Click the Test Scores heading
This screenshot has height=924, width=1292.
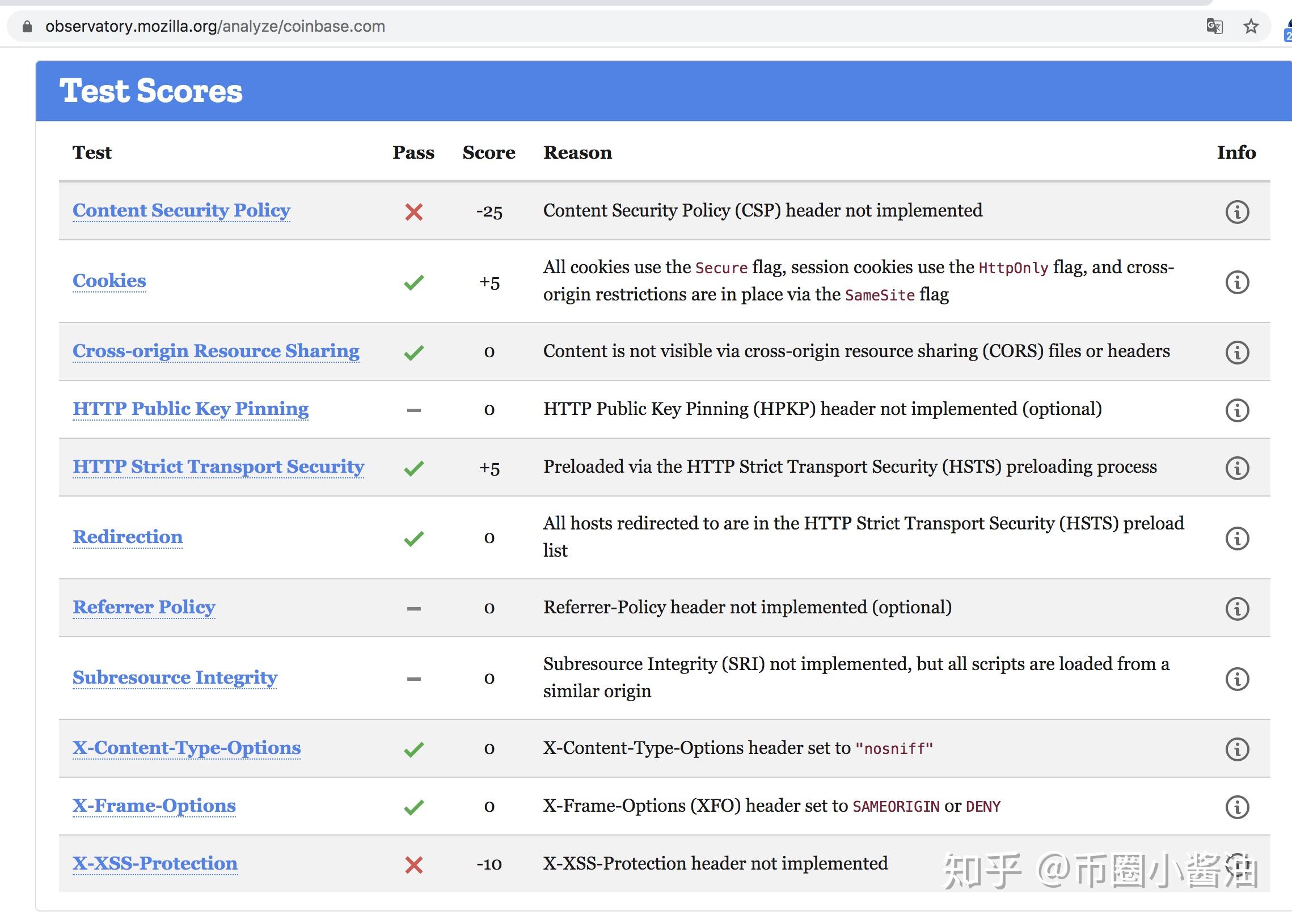pos(151,91)
